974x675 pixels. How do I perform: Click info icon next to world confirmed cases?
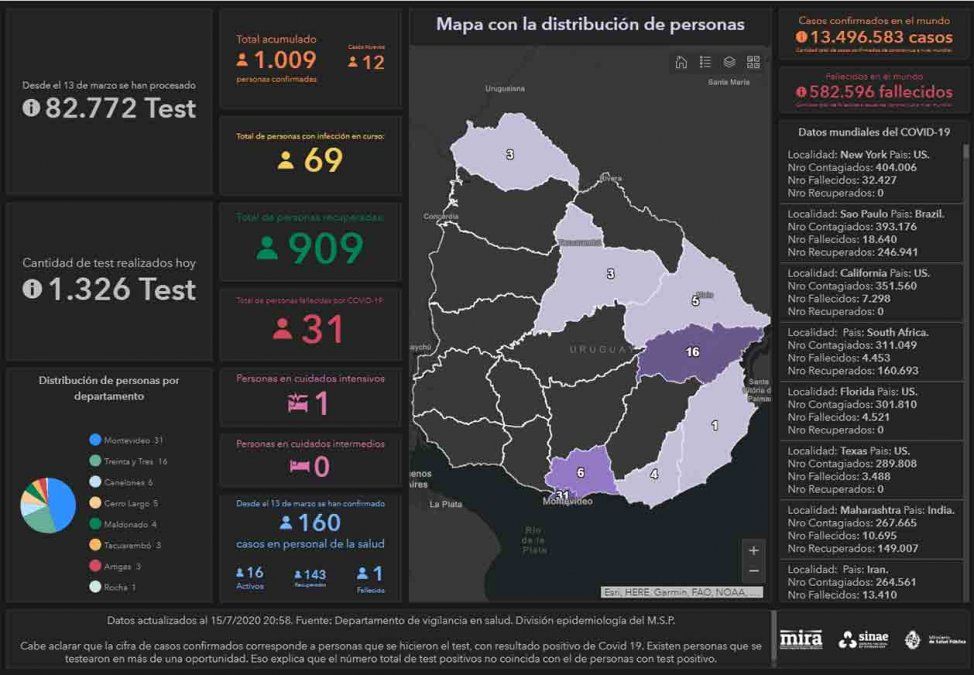(x=801, y=37)
